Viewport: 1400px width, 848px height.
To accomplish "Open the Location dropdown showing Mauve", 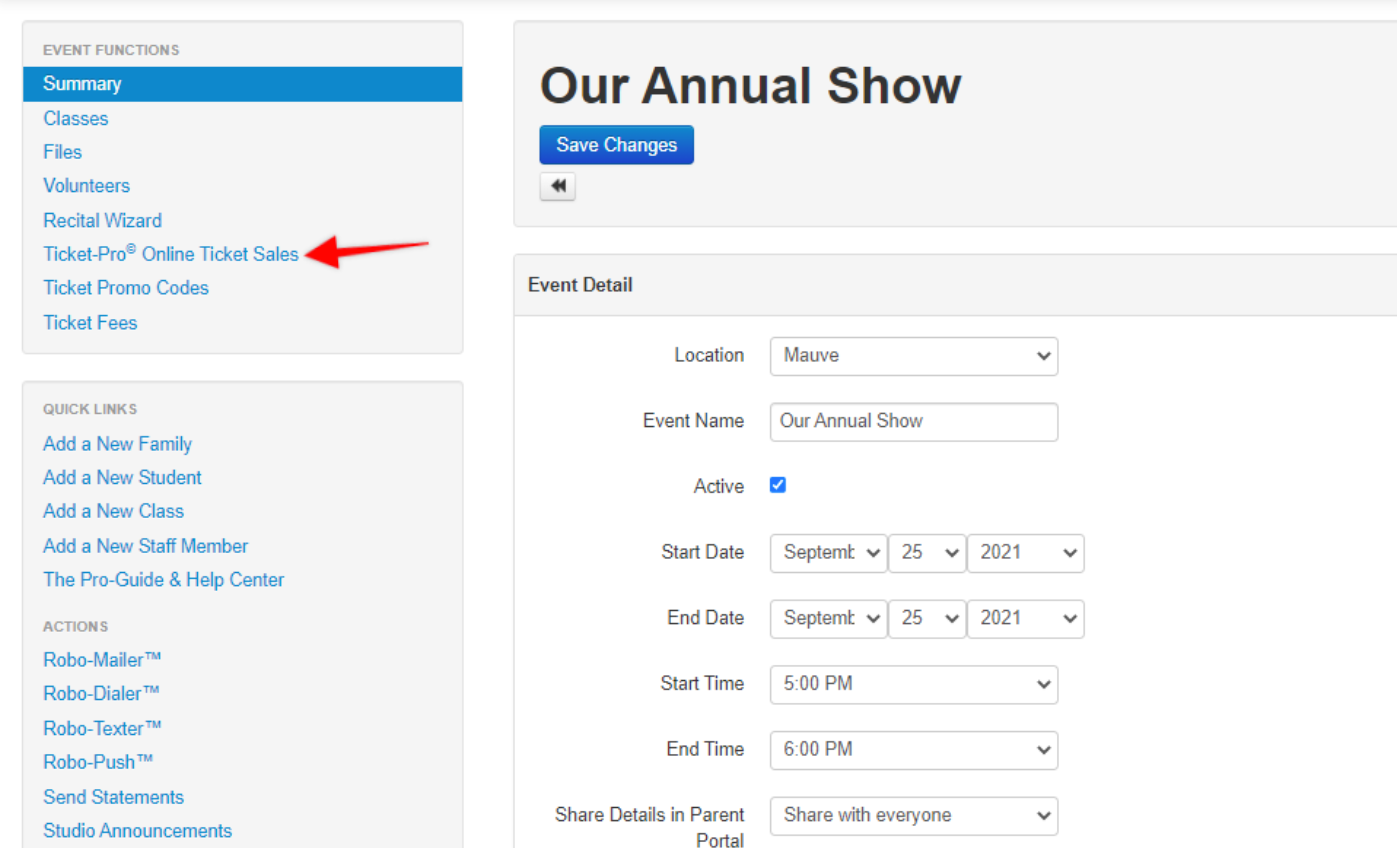I will (x=914, y=356).
